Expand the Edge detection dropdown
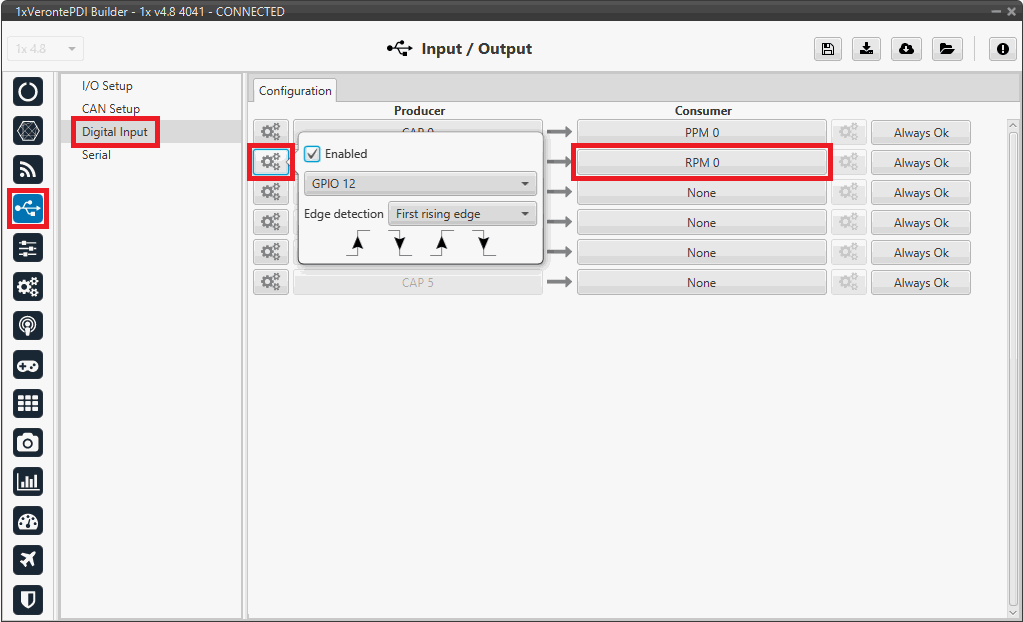This screenshot has height=622, width=1023. pyautogui.click(x=462, y=214)
